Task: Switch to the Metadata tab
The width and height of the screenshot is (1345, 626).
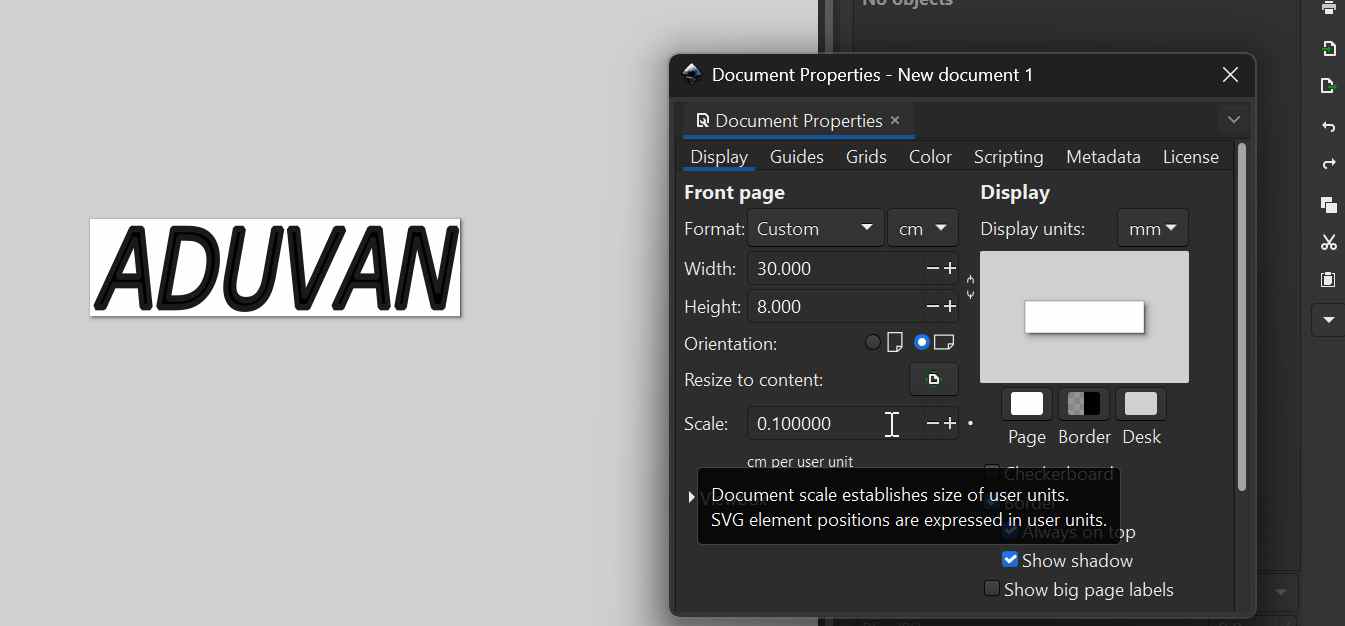Action: [x=1103, y=157]
